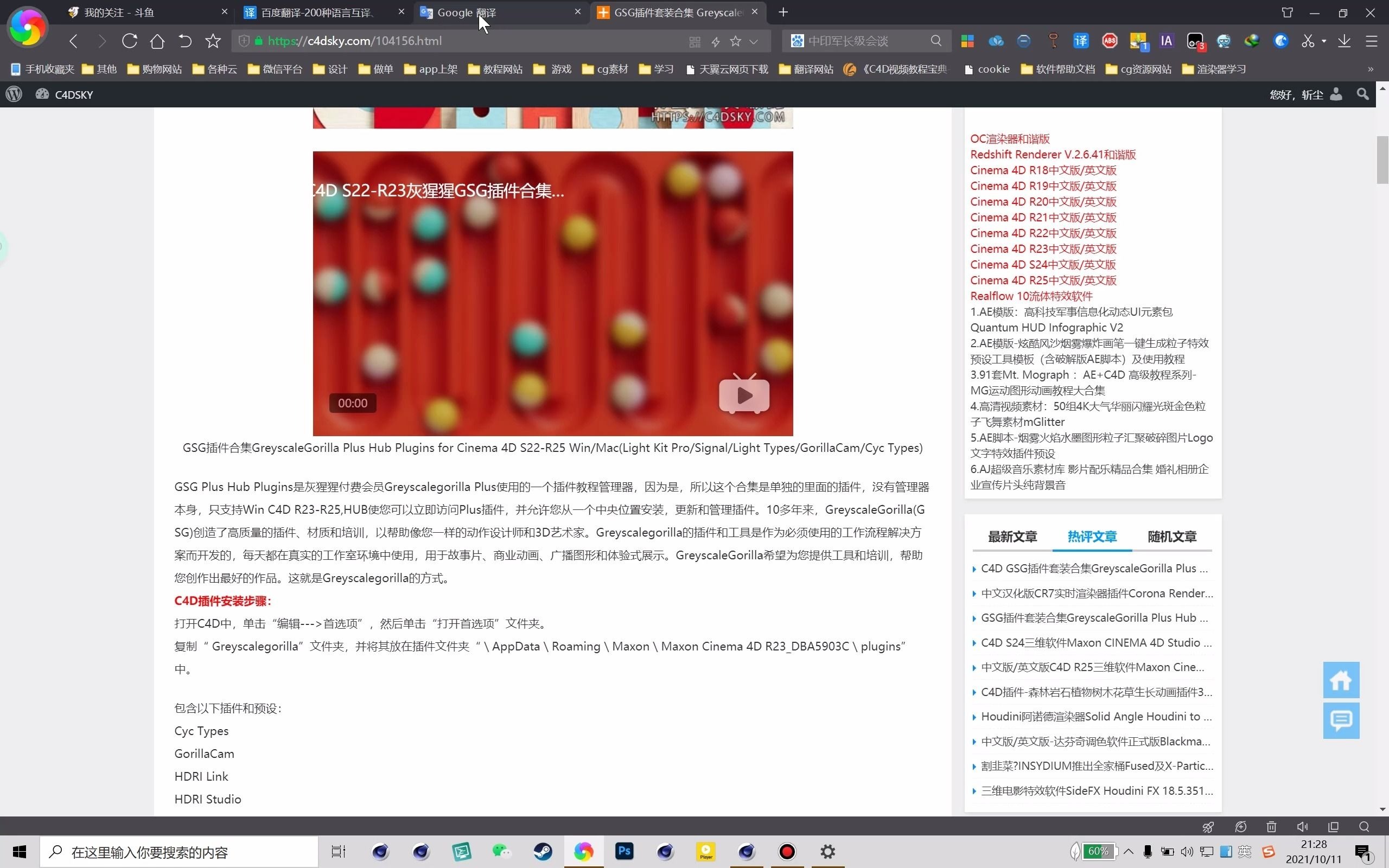1389x868 pixels.
Task: Click the AdBlock ABS extension icon
Action: pyautogui.click(x=1110, y=41)
